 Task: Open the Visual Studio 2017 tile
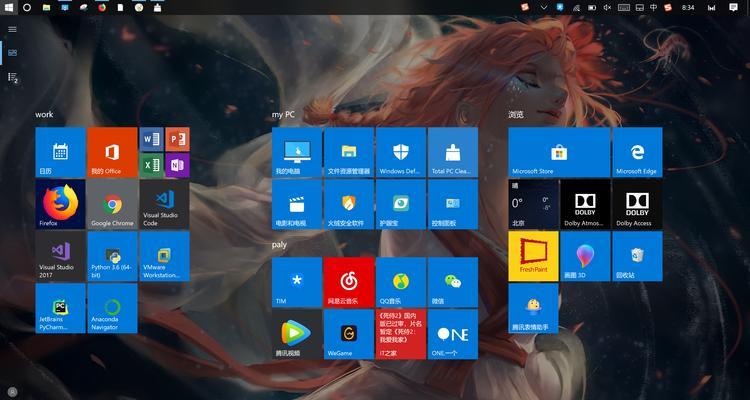click(x=60, y=256)
